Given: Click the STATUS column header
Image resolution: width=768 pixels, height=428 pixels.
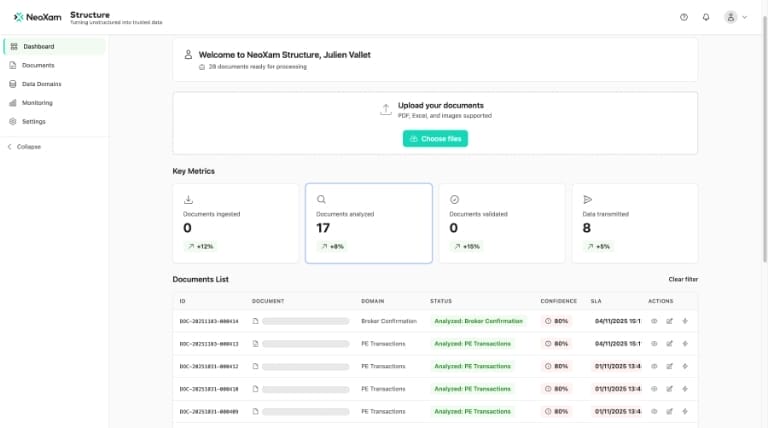Looking at the screenshot, I should click(441, 301).
